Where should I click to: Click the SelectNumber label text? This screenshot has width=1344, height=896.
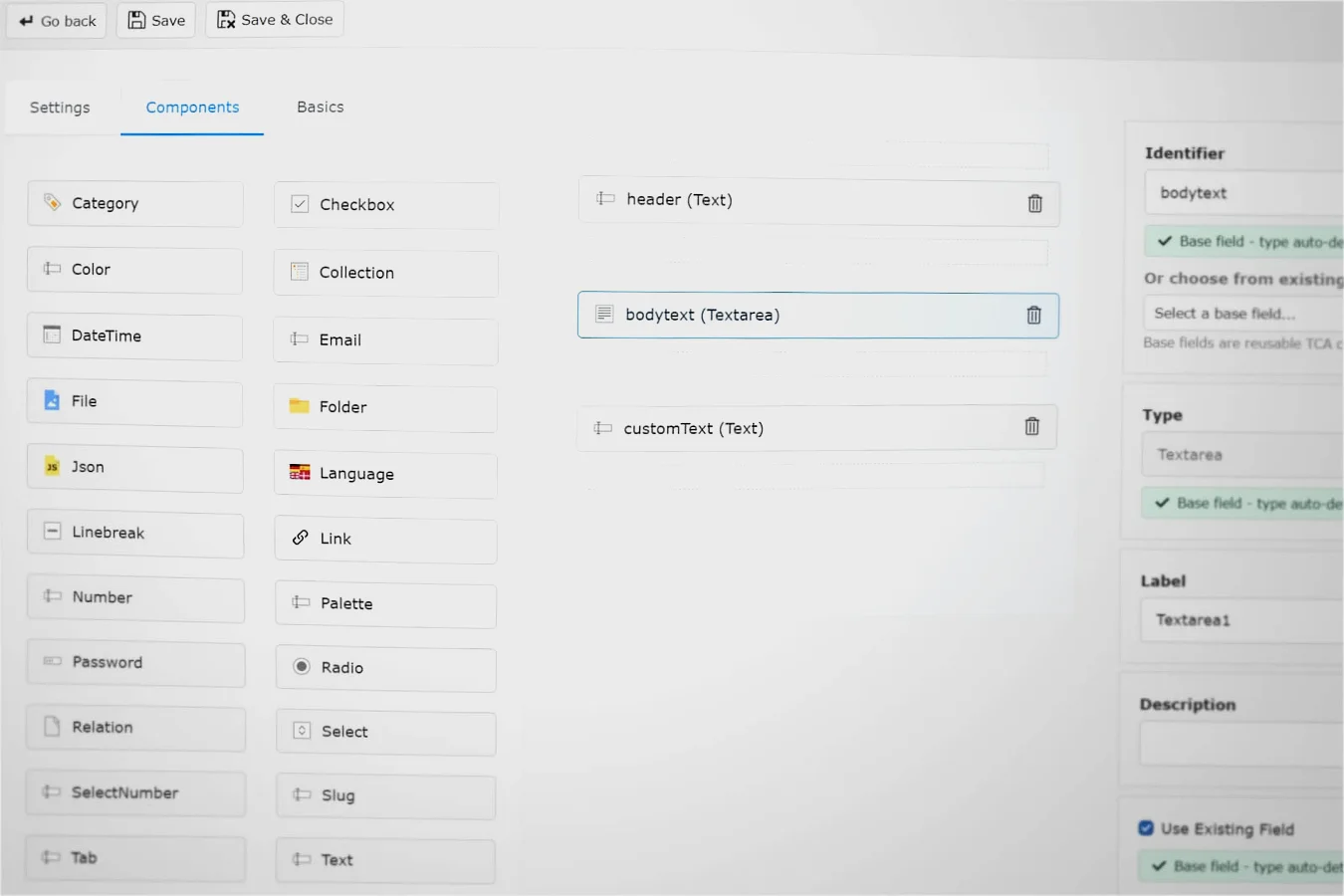pos(124,792)
